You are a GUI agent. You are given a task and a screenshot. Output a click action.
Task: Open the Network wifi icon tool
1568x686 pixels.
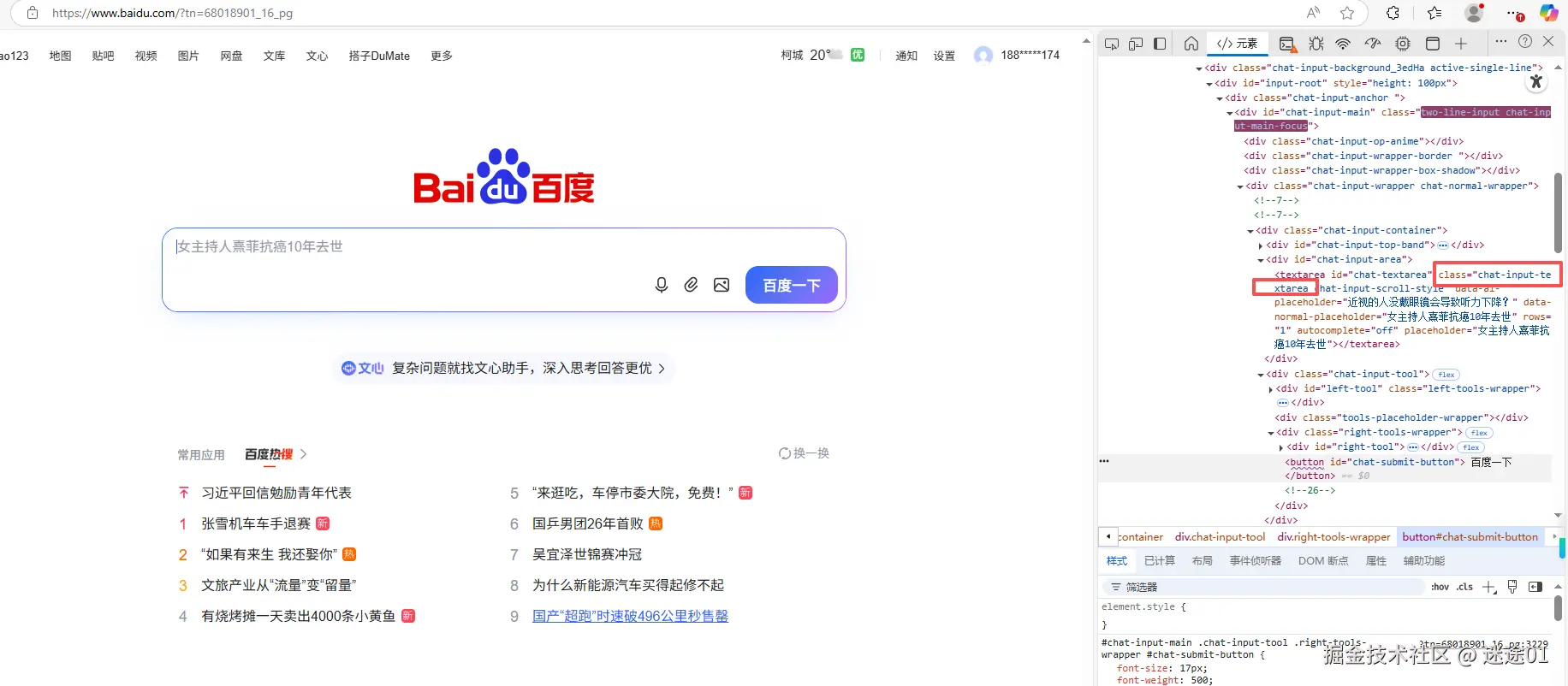pos(1344,44)
